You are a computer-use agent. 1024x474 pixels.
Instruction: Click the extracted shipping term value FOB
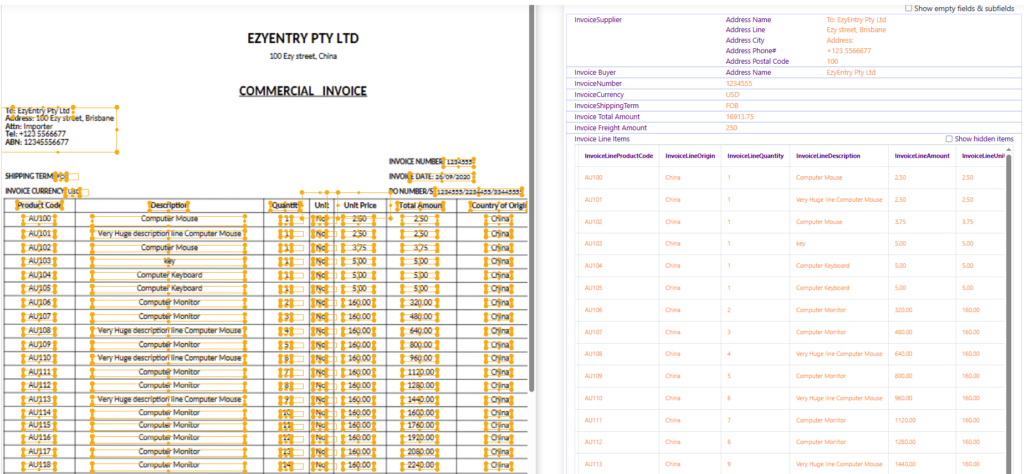tap(732, 106)
